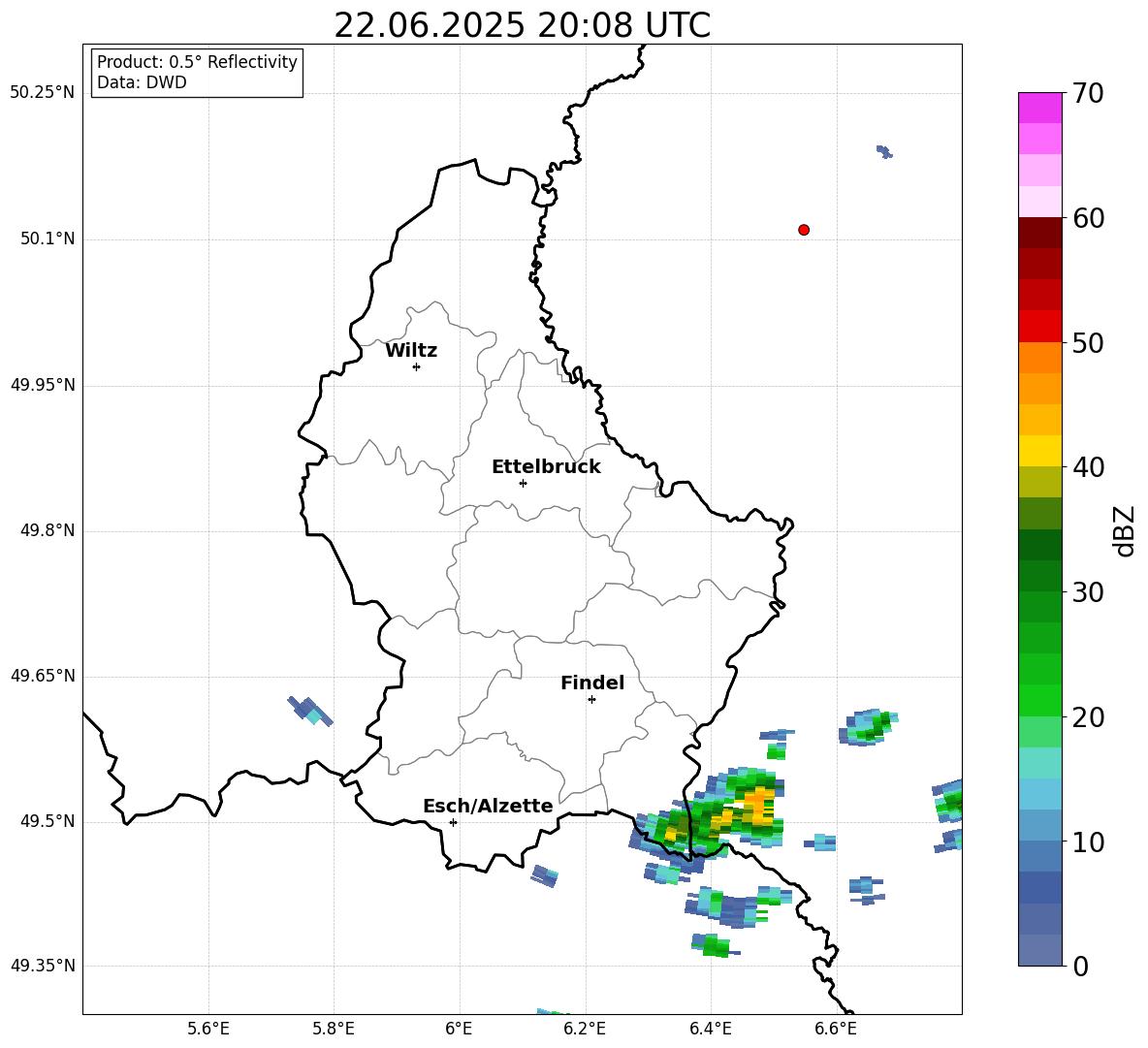Click the colorbar label 60
Viewport: 1148px width, 1048px height.
1088,218
